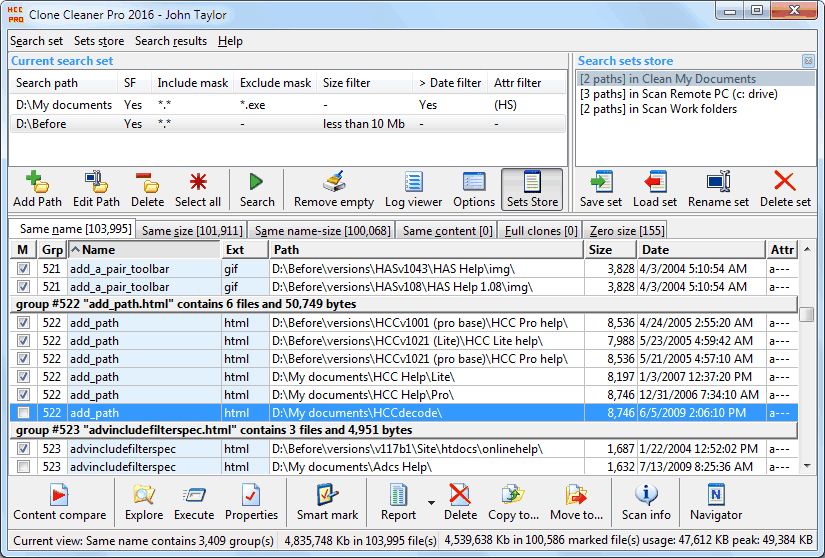Click the Select all asterisk icon
The width and height of the screenshot is (825, 558).
198,182
